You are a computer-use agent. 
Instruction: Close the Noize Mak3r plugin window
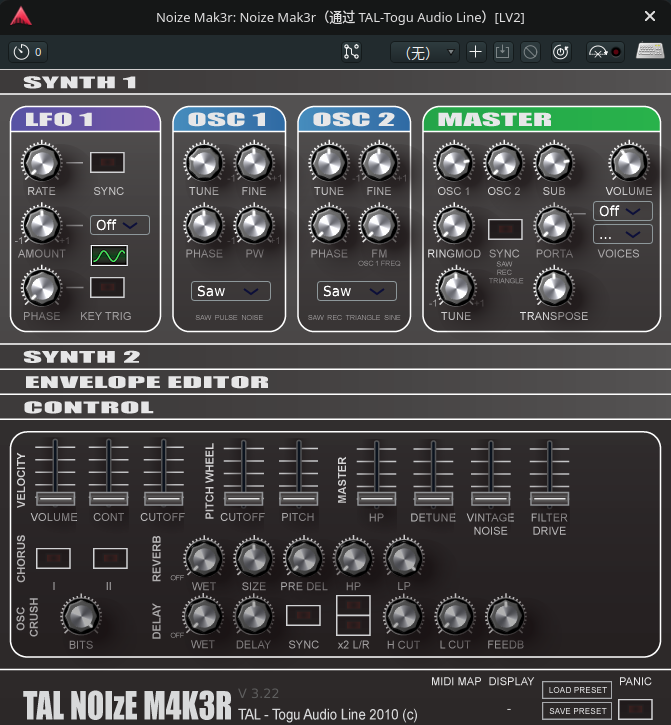tap(650, 16)
